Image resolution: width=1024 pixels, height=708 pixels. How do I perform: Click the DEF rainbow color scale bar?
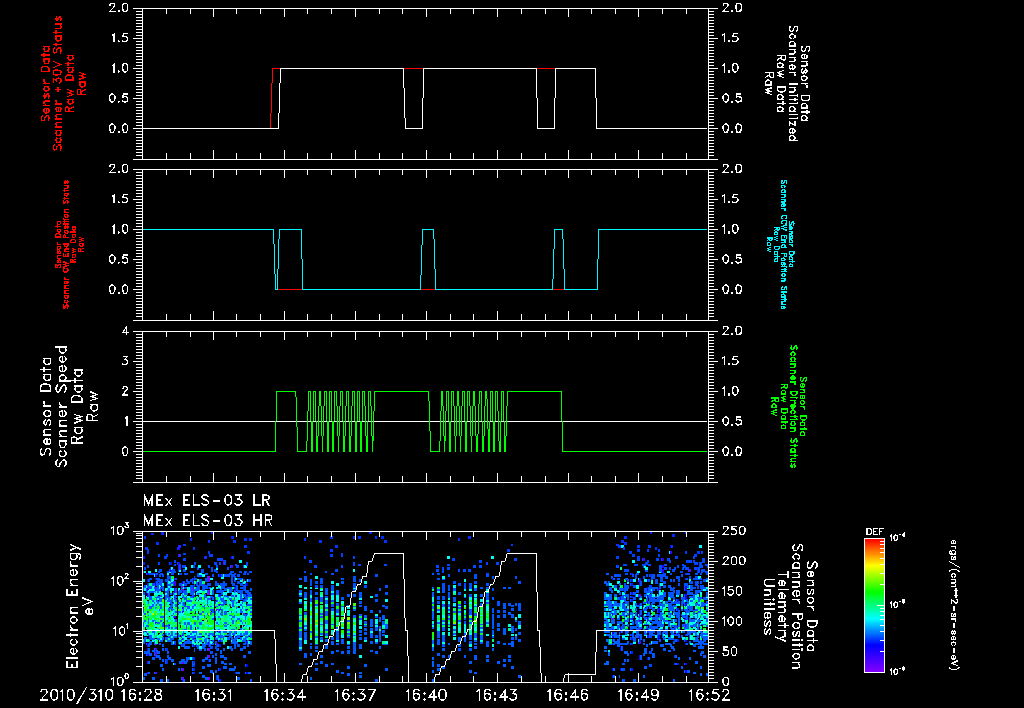[874, 605]
